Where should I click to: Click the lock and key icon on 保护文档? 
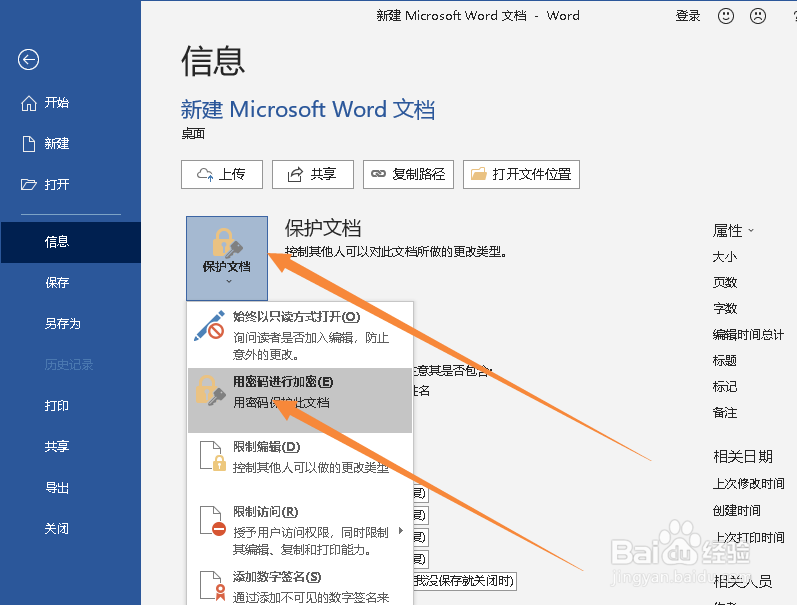227,243
